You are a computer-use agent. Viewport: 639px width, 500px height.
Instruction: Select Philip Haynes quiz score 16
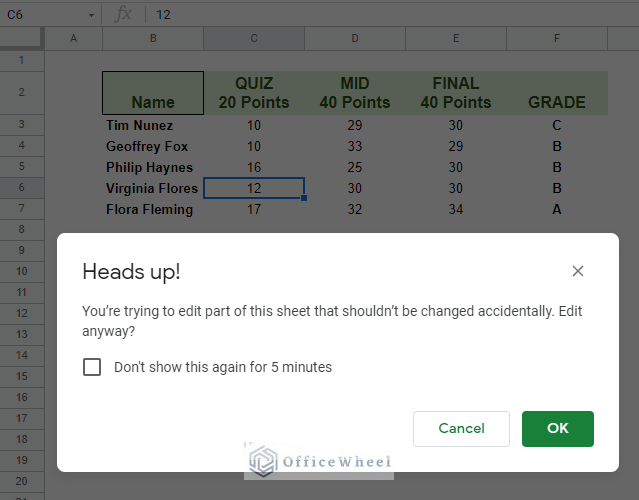tap(254, 167)
